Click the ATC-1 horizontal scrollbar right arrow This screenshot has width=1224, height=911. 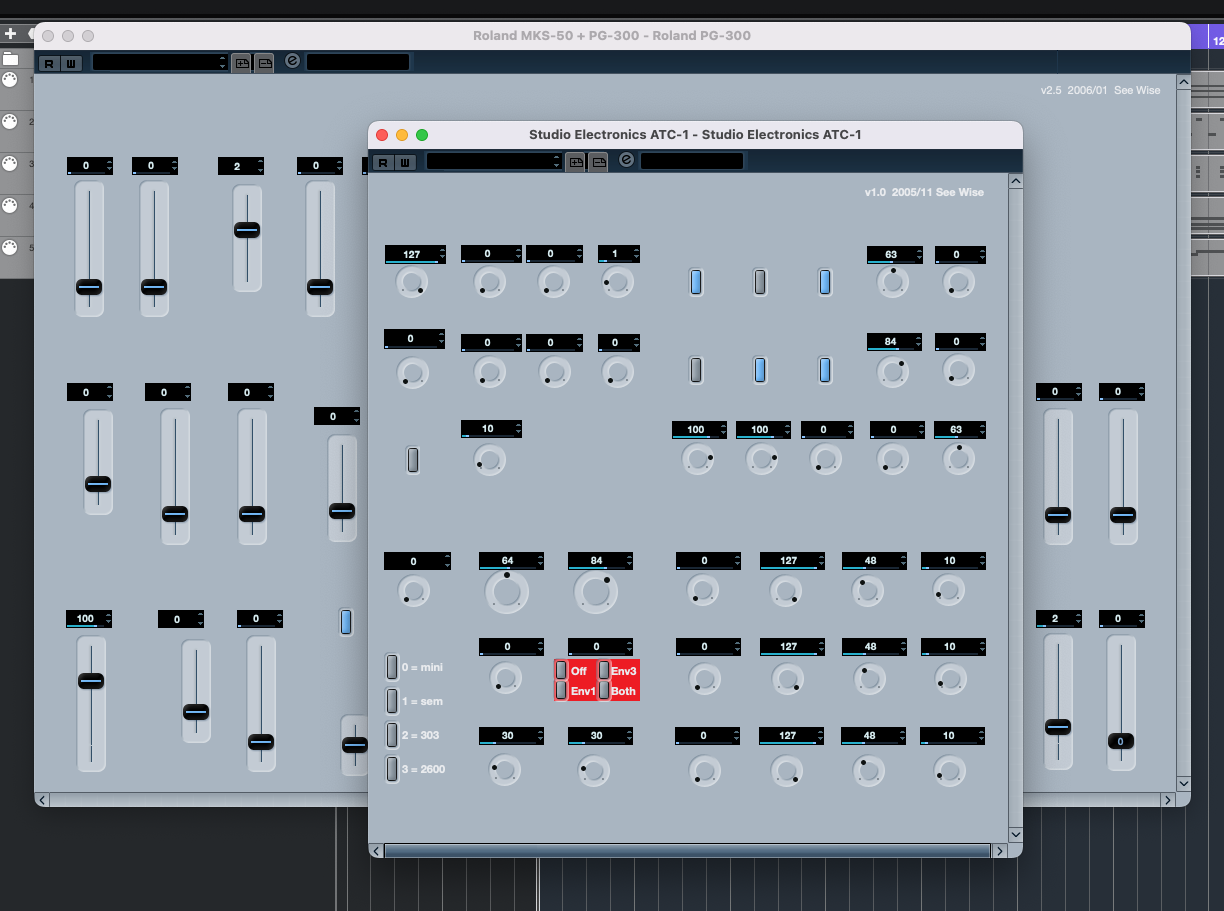(x=999, y=851)
